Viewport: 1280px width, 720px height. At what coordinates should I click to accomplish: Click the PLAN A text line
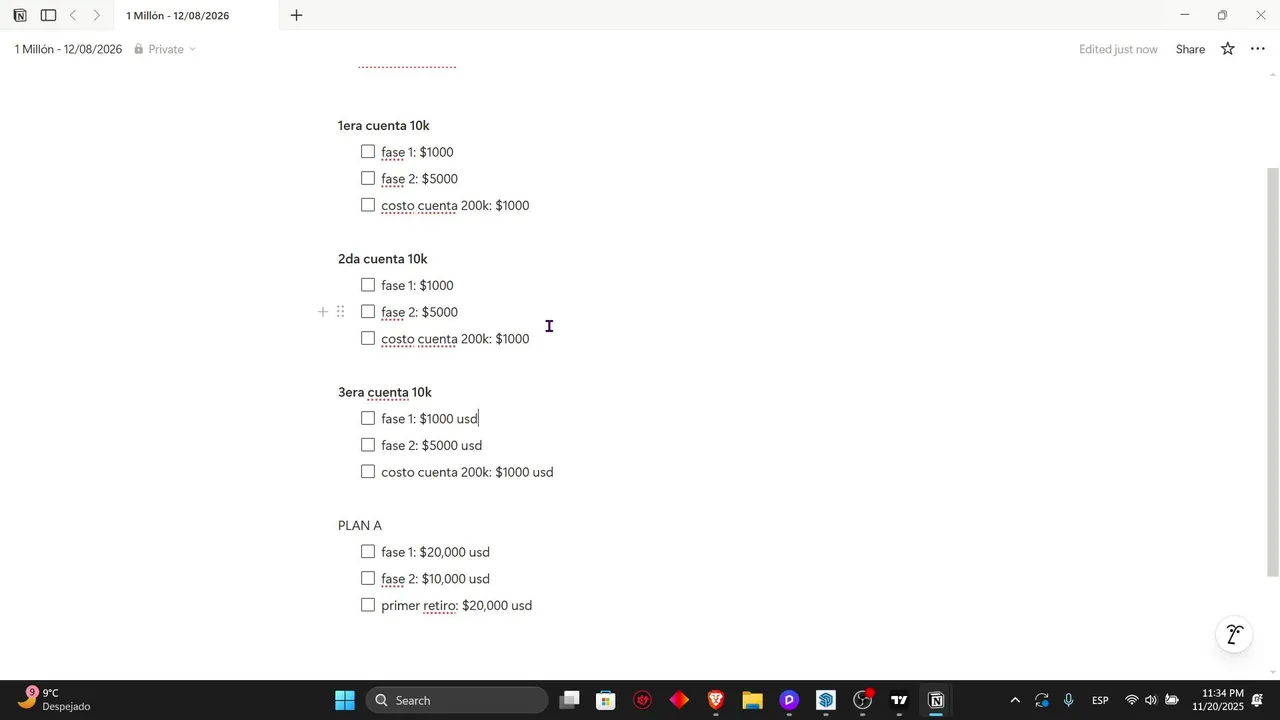360,525
